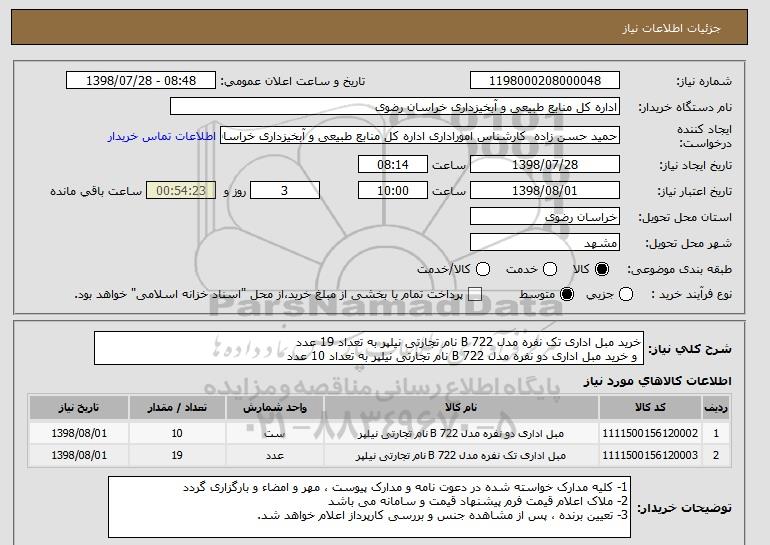Click the buyer organization name field
The height and width of the screenshot is (545, 770).
(395, 107)
